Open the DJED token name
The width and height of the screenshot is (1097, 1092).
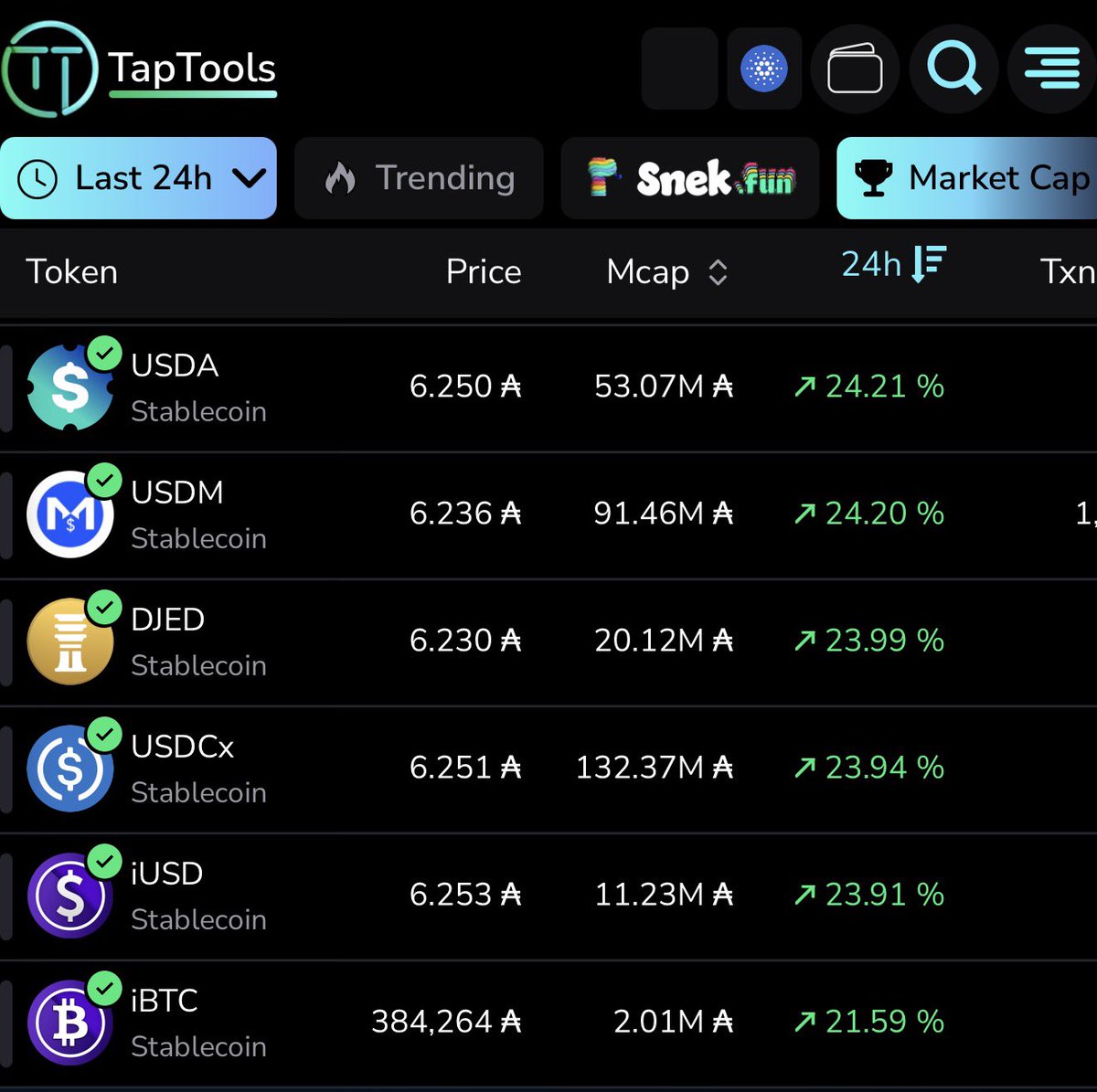(167, 620)
